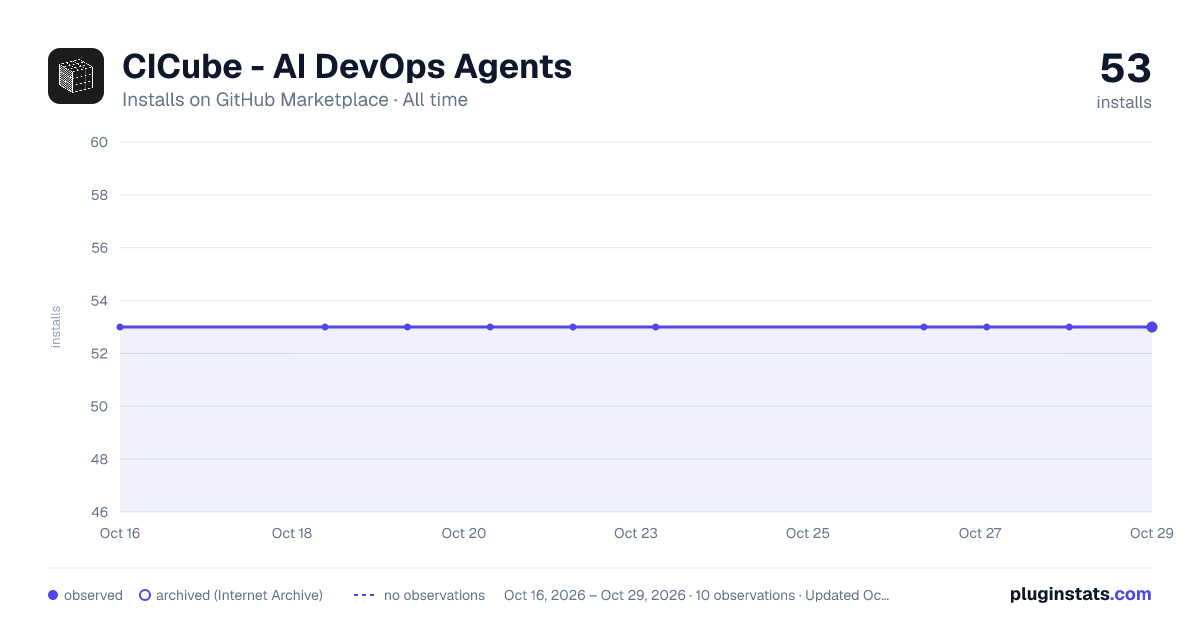Image resolution: width=1200 pixels, height=630 pixels.
Task: Click the y-axis label '56'
Action: 99,248
